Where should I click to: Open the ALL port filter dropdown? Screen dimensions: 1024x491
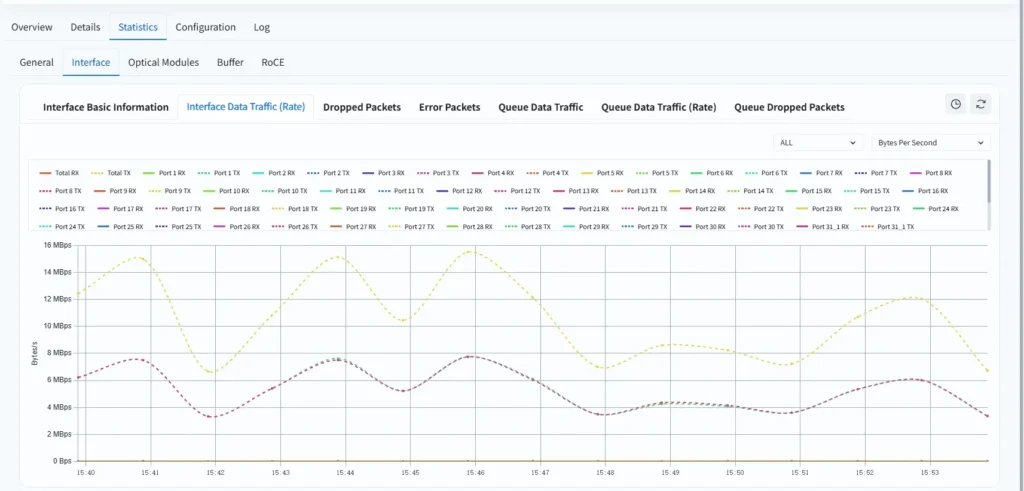click(818, 143)
